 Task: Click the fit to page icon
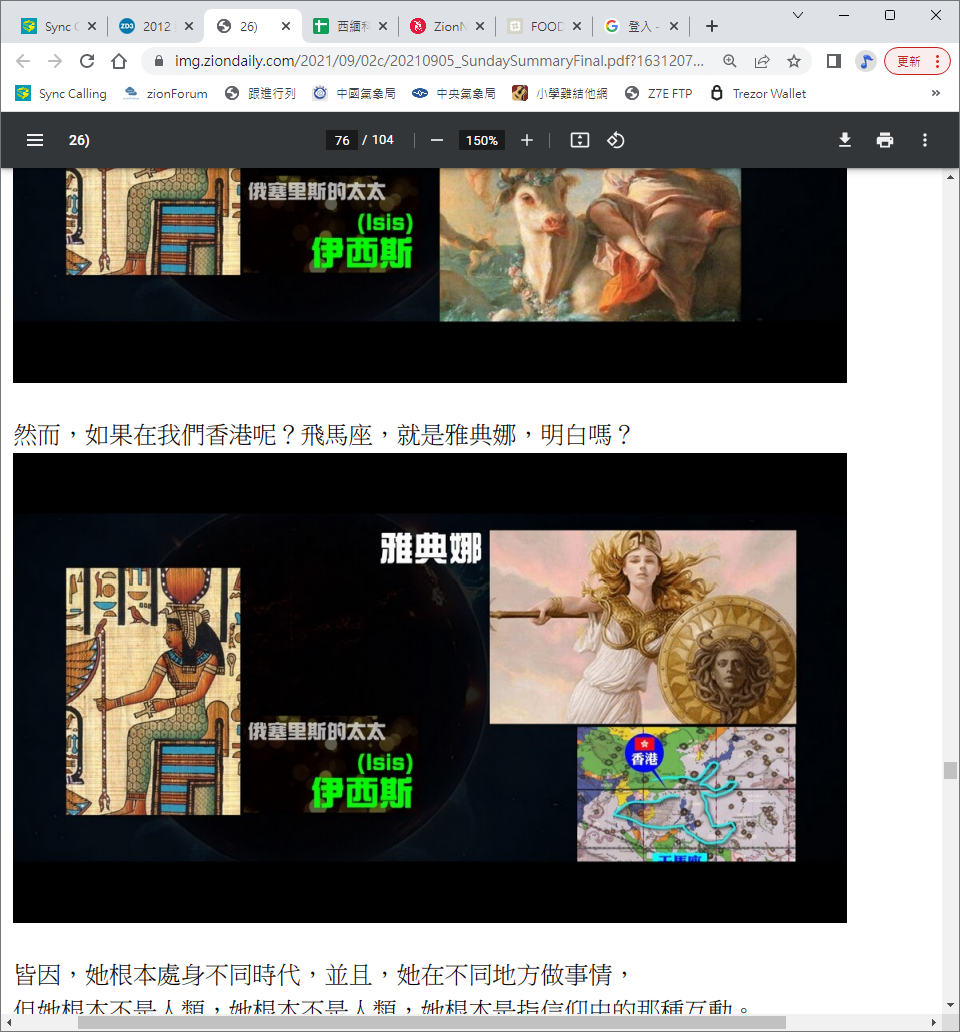point(580,140)
